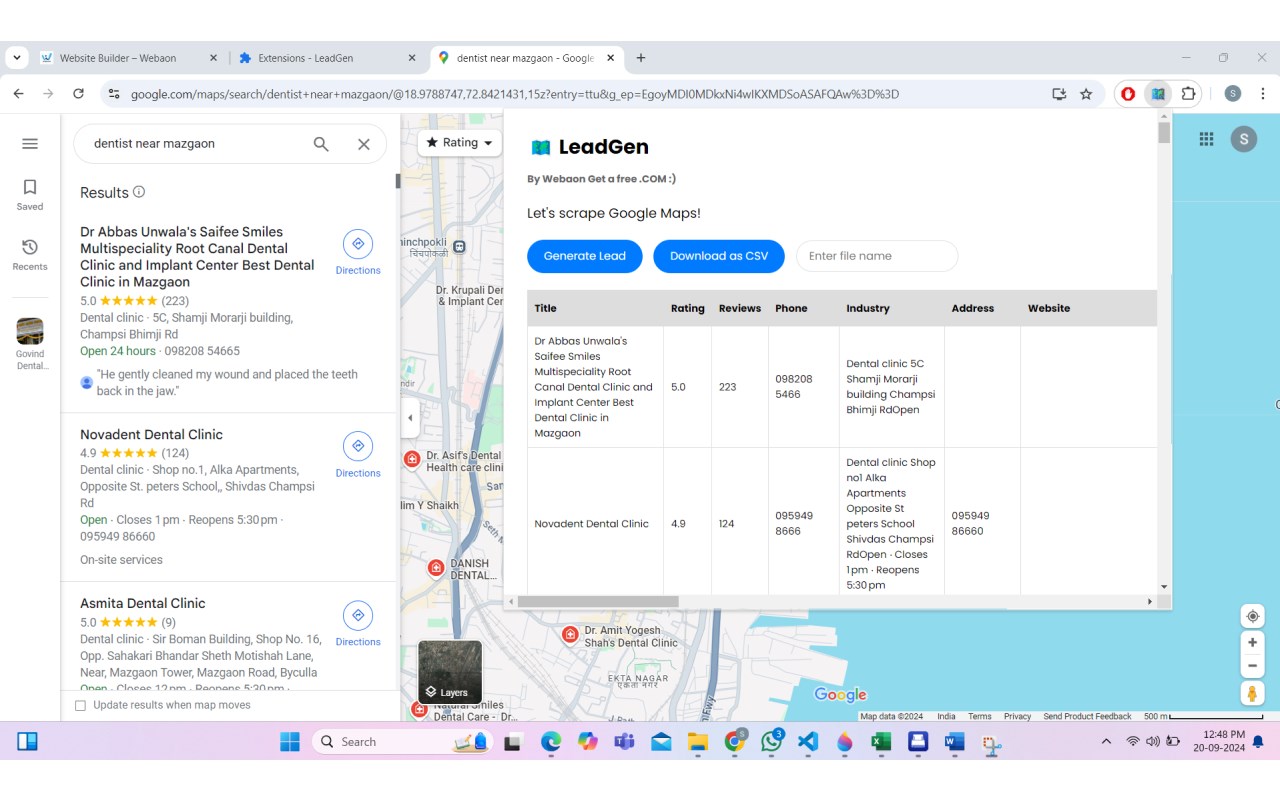Open the Saved places panel
1280x800 pixels.
[30, 195]
